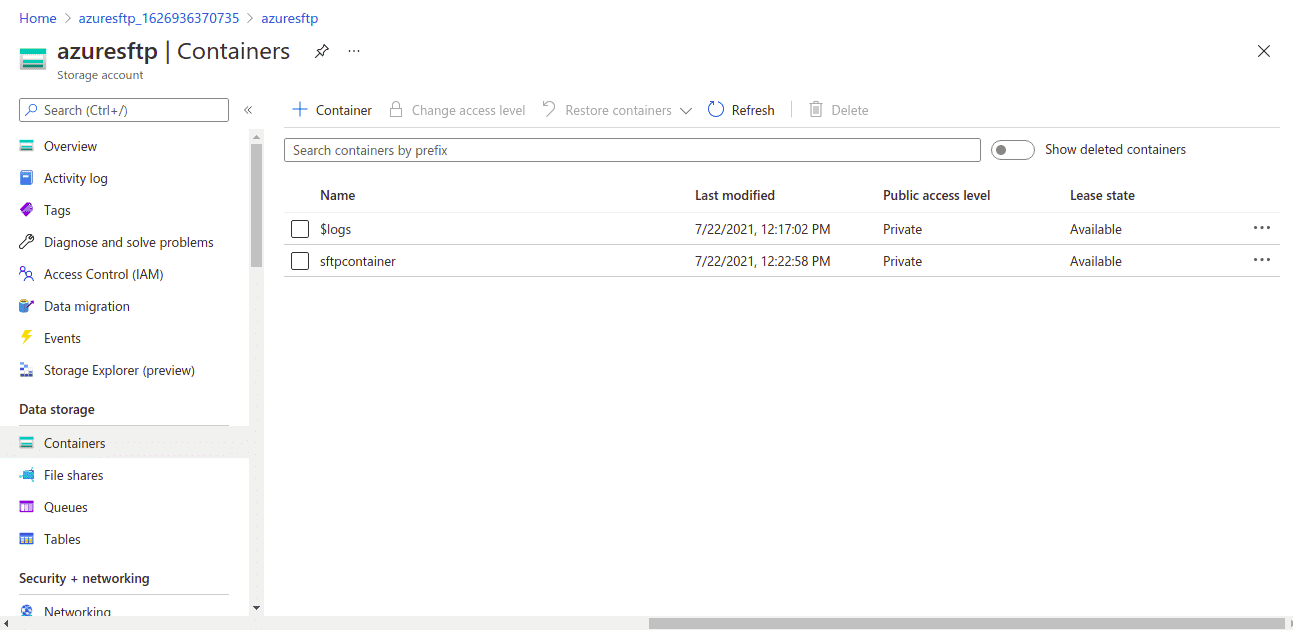Click the sidebar scroll up arrow
This screenshot has height=630, width=1293.
pyautogui.click(x=256, y=136)
